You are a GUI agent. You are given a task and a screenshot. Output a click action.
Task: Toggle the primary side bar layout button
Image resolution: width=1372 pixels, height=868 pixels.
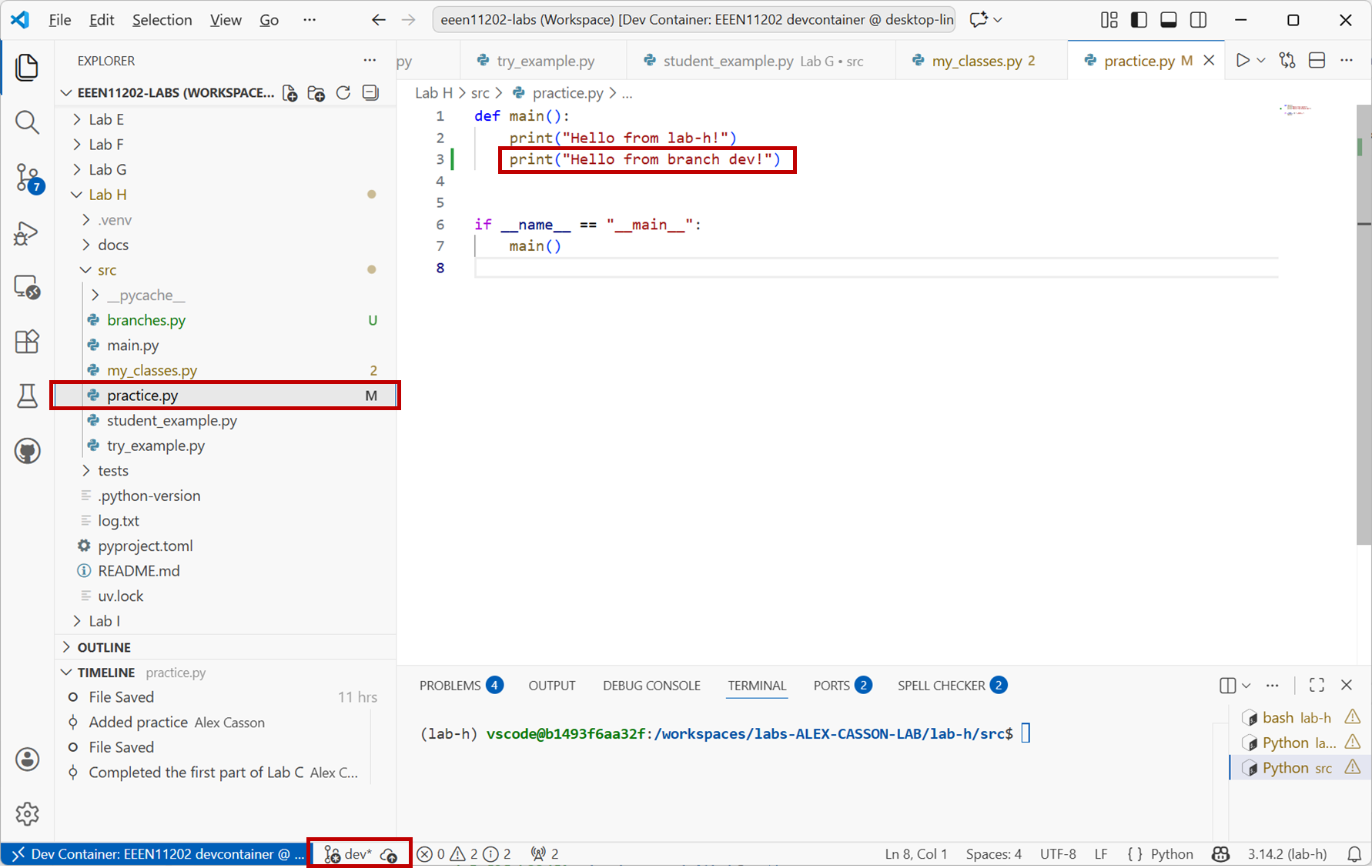point(1139,20)
